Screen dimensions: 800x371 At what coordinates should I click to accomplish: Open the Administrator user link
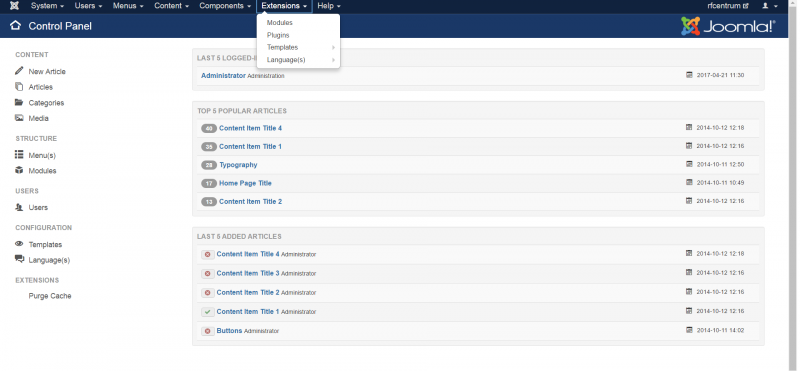(x=223, y=76)
